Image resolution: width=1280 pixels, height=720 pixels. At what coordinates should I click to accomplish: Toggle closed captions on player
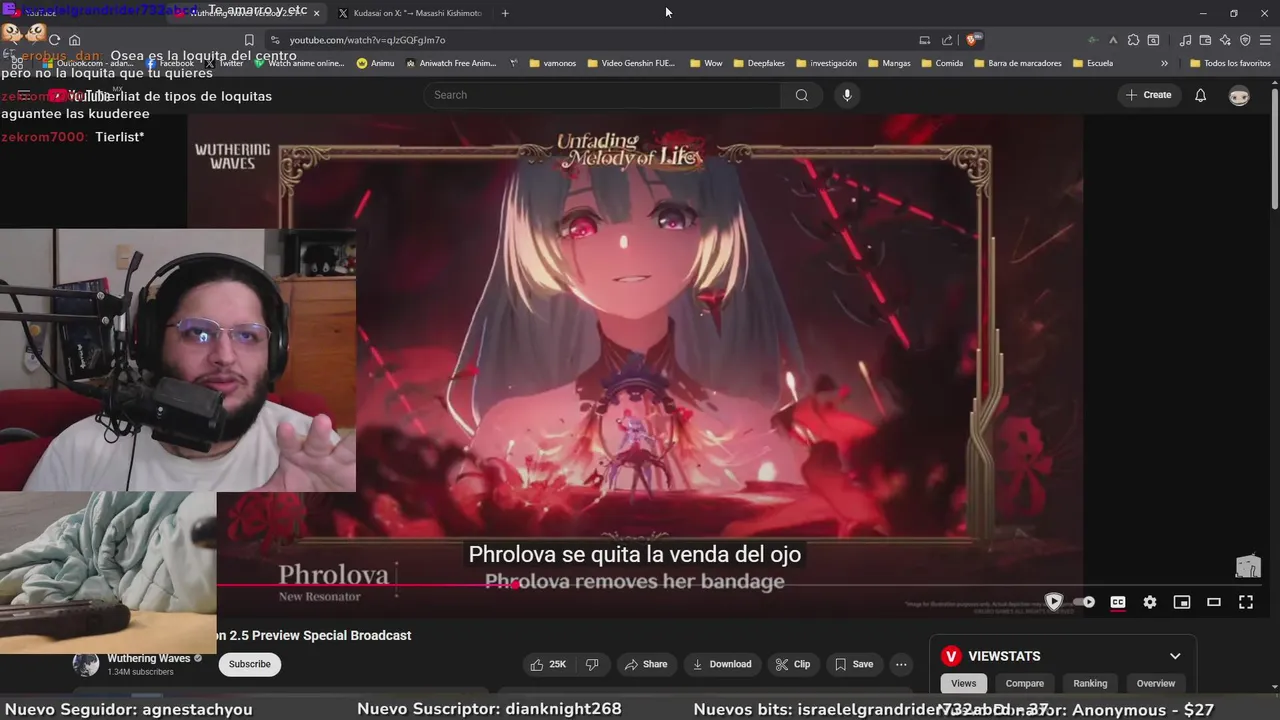coord(1118,602)
